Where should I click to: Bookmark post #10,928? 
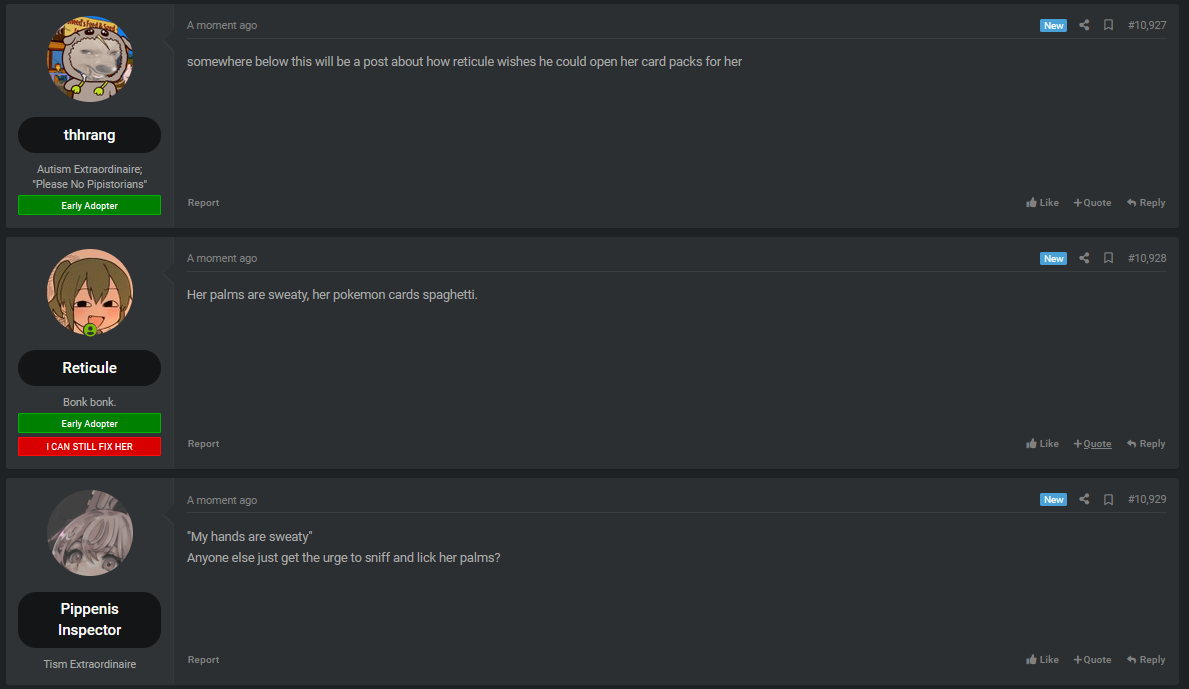point(1108,258)
